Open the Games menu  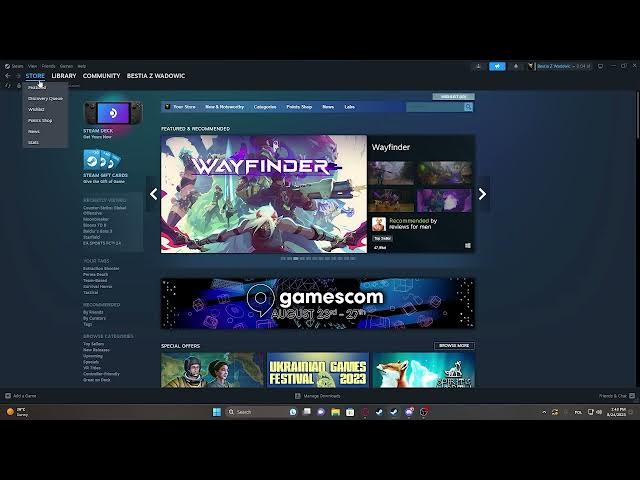(66, 66)
